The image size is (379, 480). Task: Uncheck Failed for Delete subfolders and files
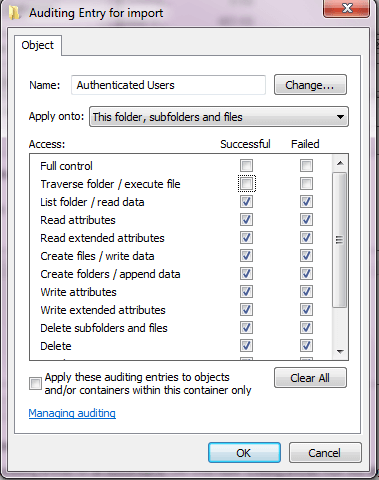pyautogui.click(x=306, y=327)
